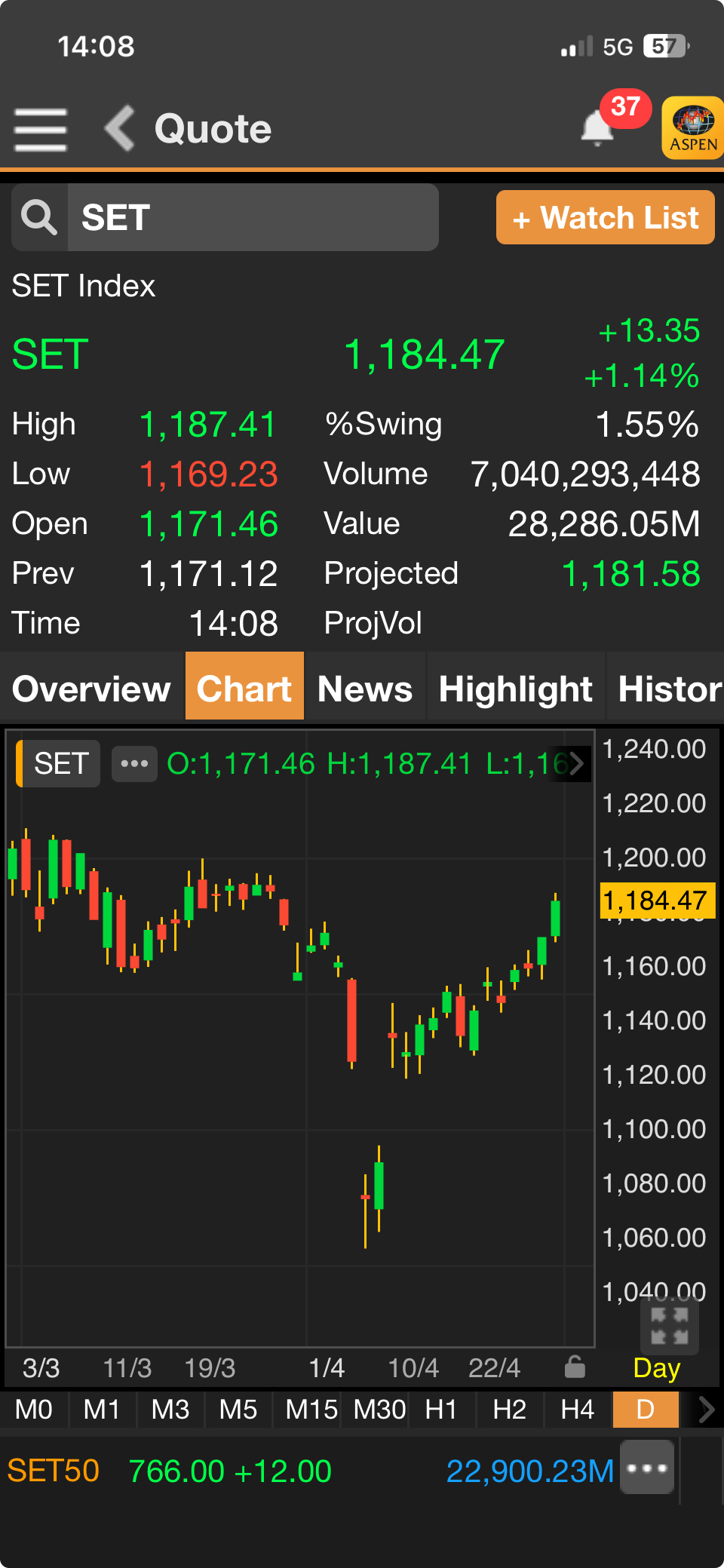Tap the SET50 ticker link
This screenshot has height=1568, width=724.
pyautogui.click(x=53, y=1471)
